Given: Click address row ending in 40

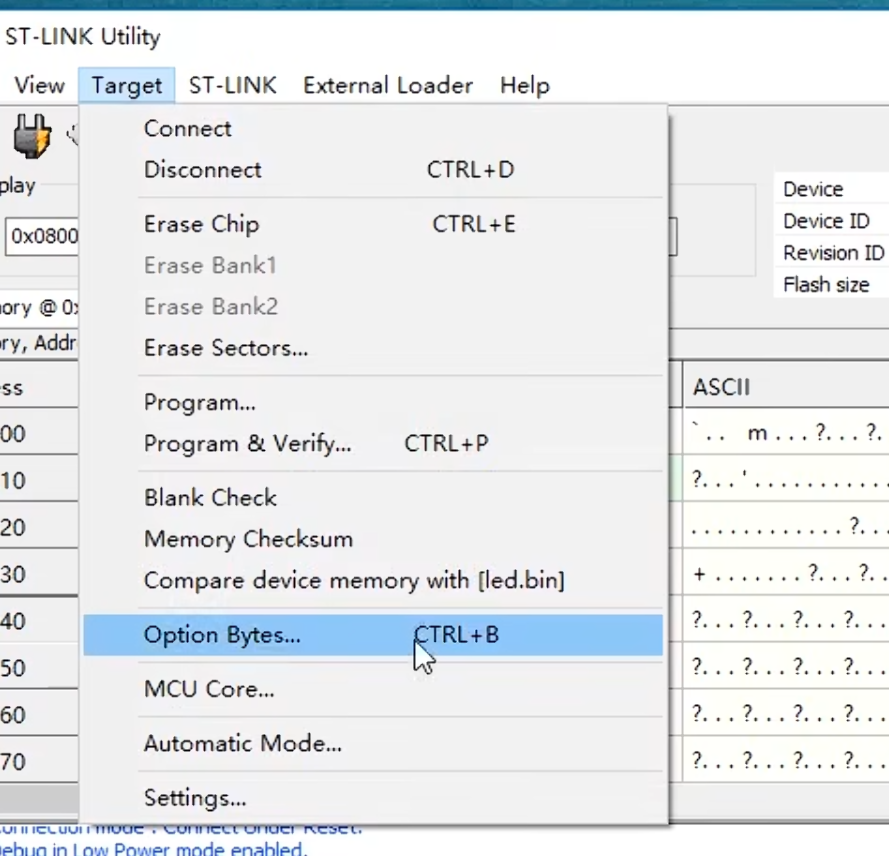Looking at the screenshot, I should pos(39,621).
